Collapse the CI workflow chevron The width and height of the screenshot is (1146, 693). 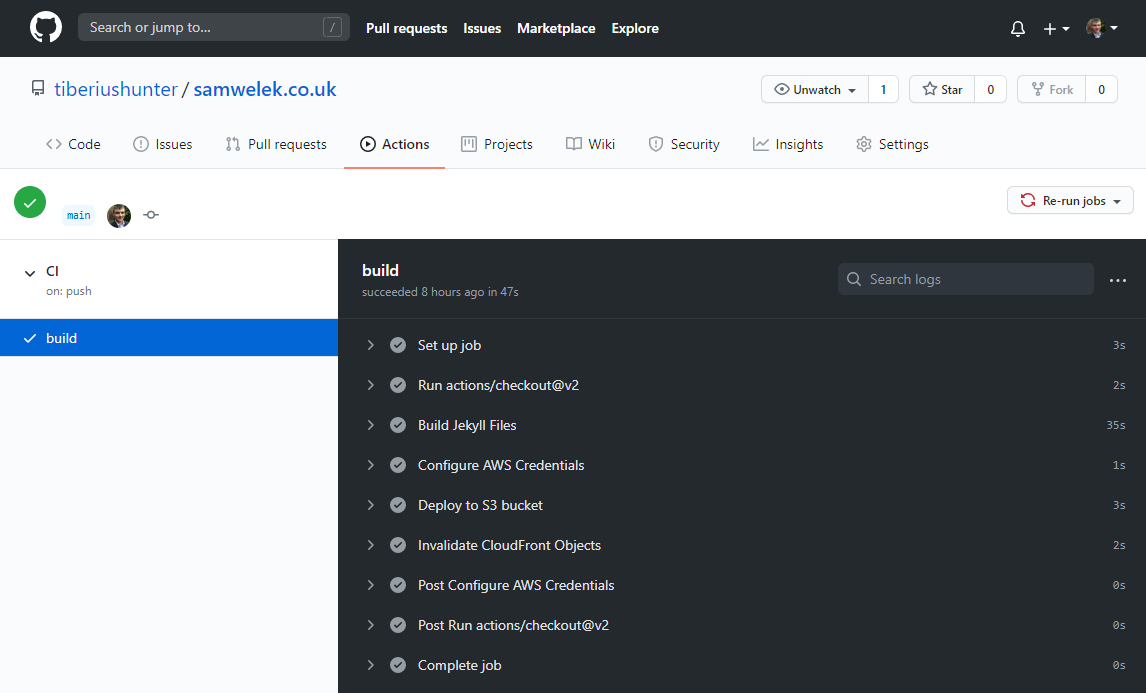(30, 273)
